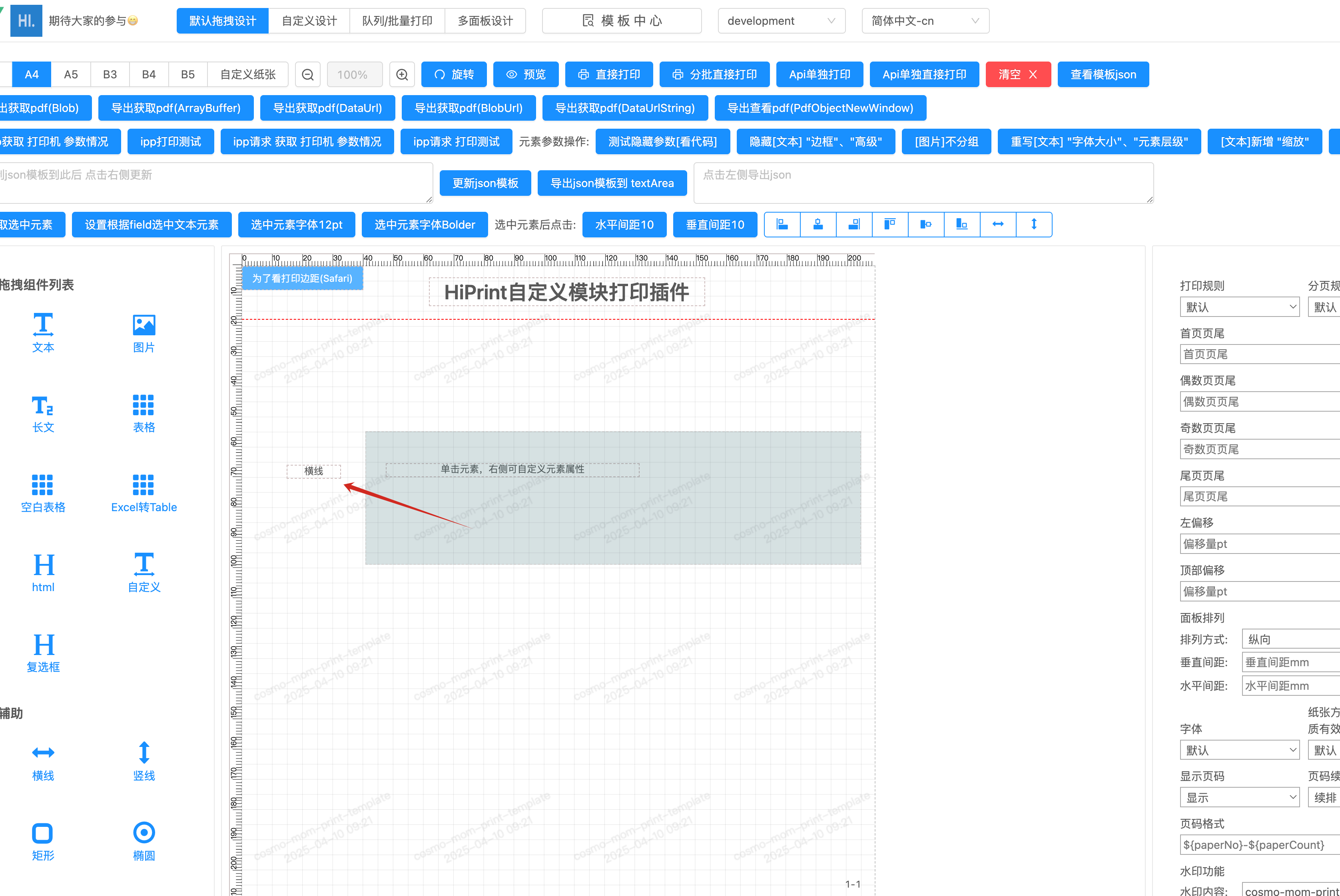1340x896 pixels.
Task: Click the 分批直接打印 button
Action: coord(714,74)
